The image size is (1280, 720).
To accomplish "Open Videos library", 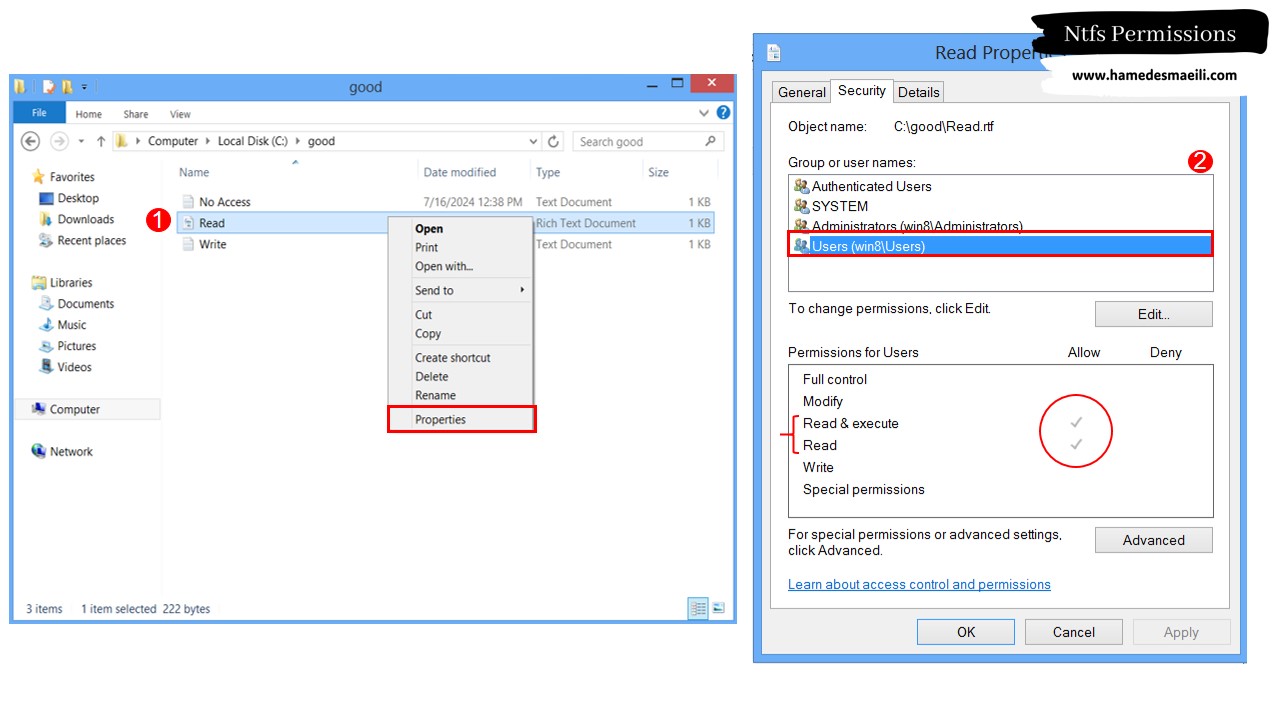I will coord(65,367).
